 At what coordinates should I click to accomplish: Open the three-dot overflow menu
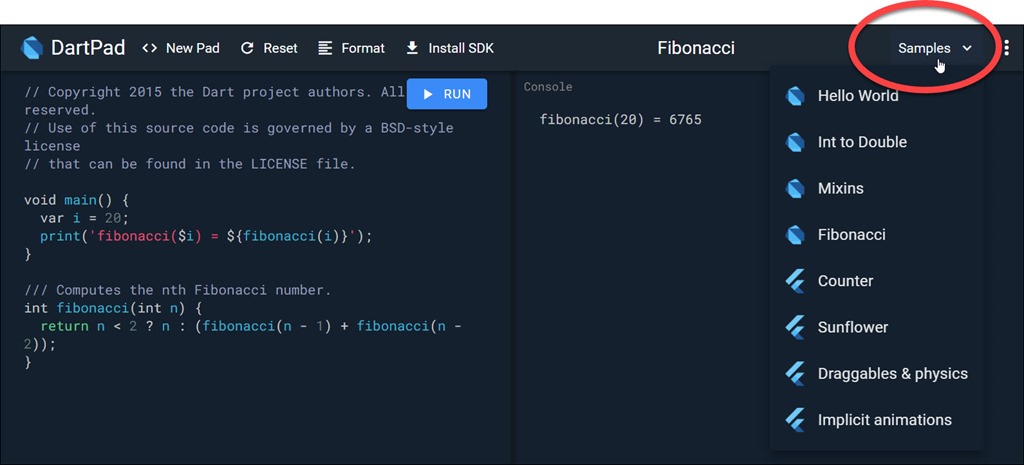[x=1006, y=48]
